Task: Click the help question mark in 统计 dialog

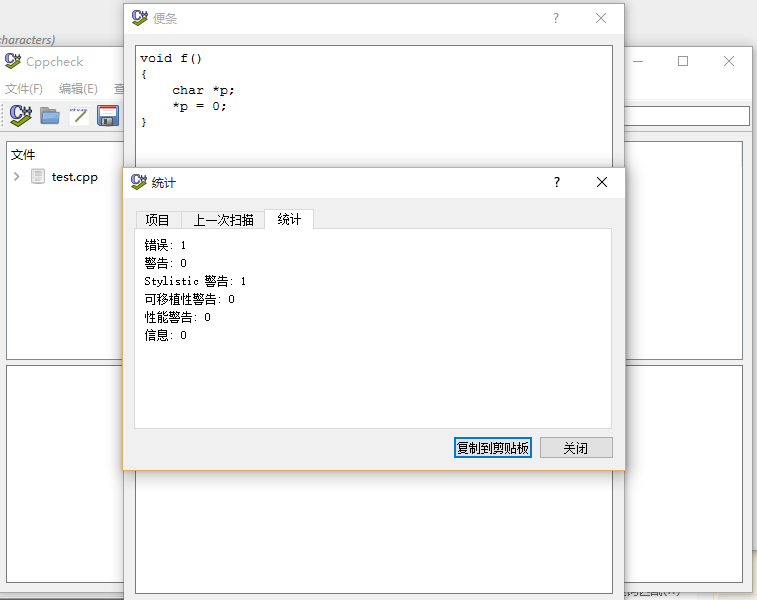Action: (x=557, y=182)
